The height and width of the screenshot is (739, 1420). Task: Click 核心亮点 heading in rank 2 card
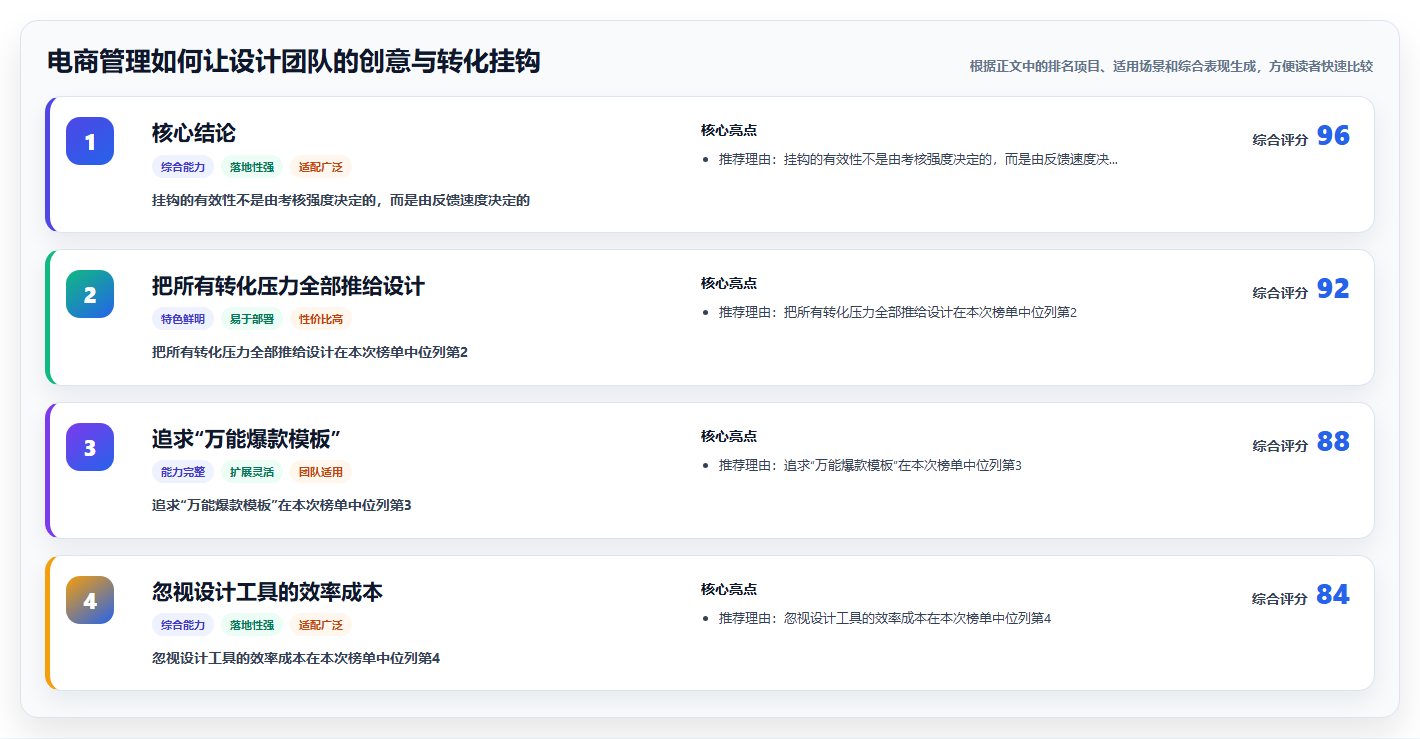point(729,283)
